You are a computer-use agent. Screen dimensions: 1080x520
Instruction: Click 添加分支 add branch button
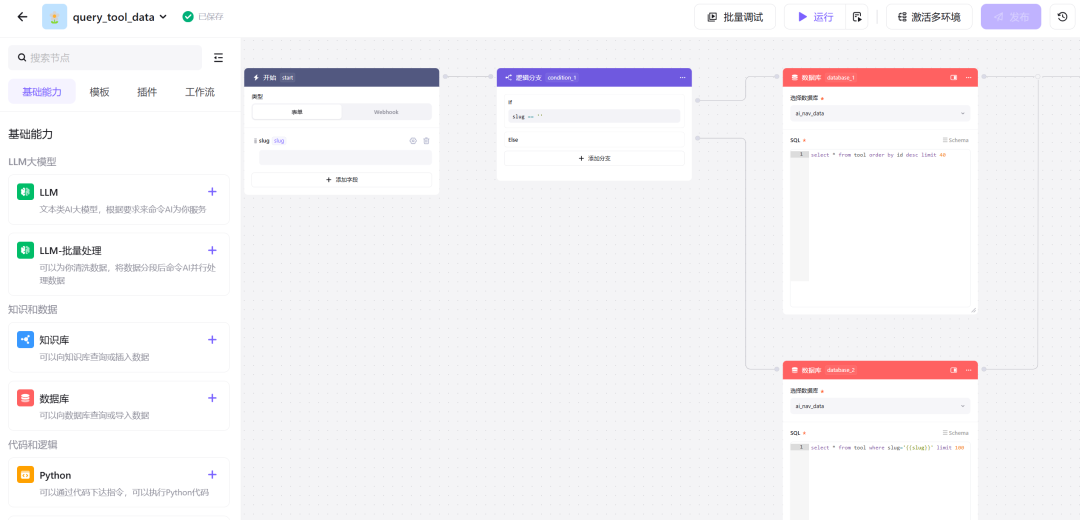594,158
